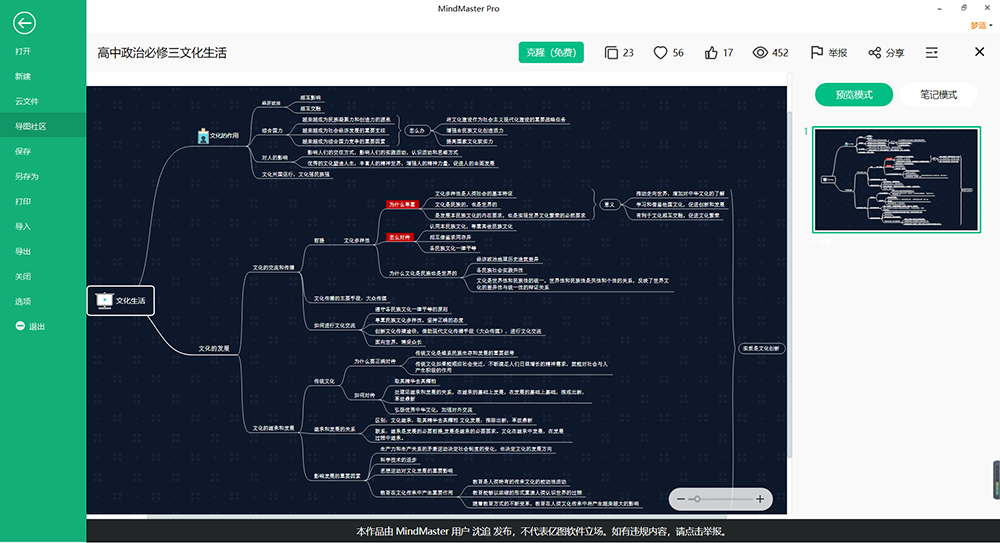
Task: Open 导出 from the sidebar
Action: pyautogui.click(x=23, y=251)
